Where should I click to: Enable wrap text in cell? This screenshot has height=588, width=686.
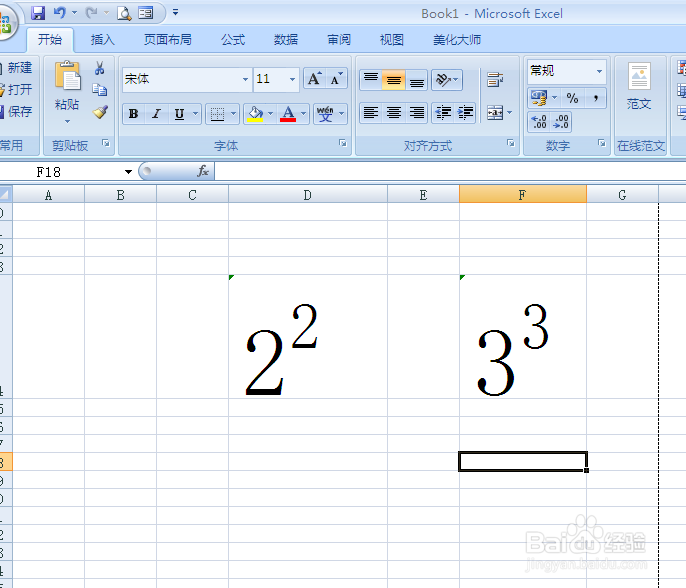pos(495,80)
